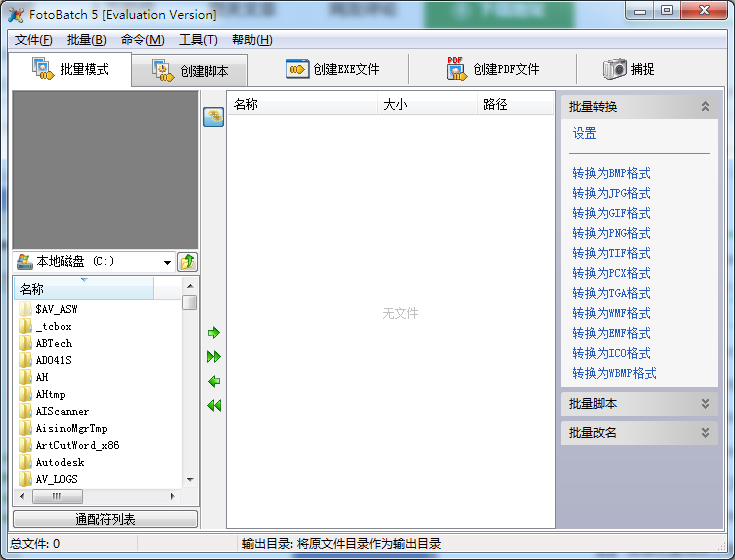Click the 批量模式 tab icon
Image resolution: width=735 pixels, height=560 pixels.
pos(43,68)
